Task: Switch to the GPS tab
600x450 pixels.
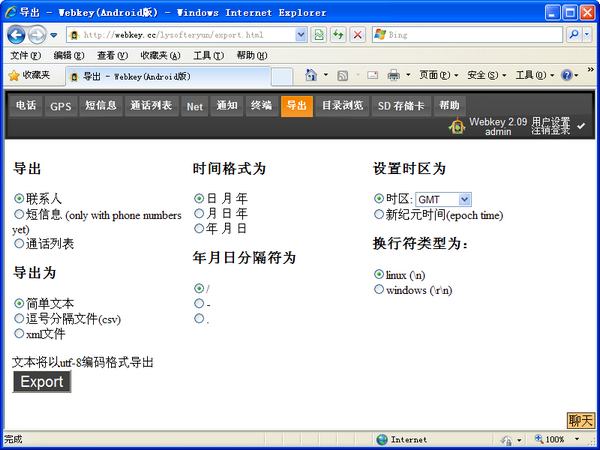Action: click(x=61, y=106)
